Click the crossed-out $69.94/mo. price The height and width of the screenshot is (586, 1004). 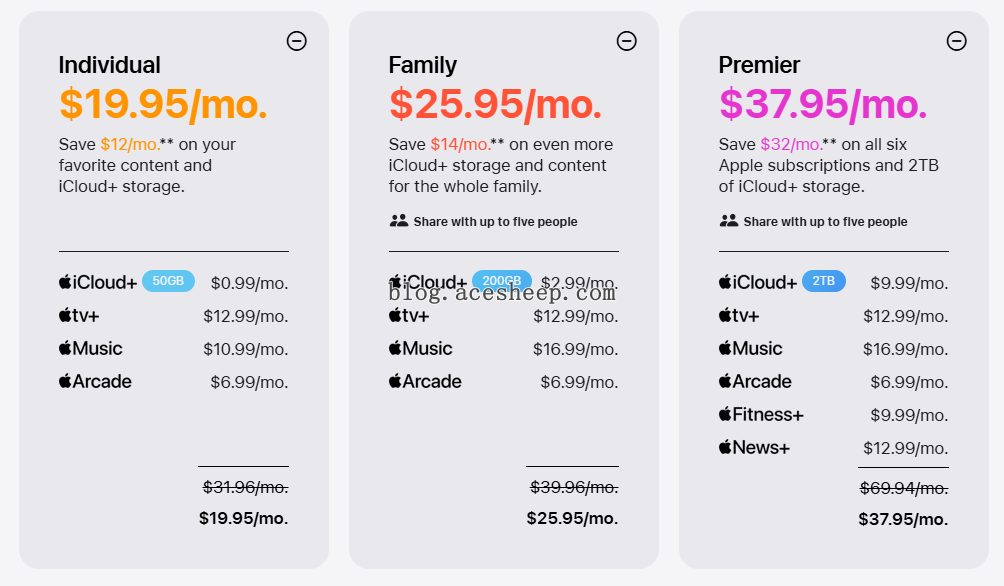(903, 488)
